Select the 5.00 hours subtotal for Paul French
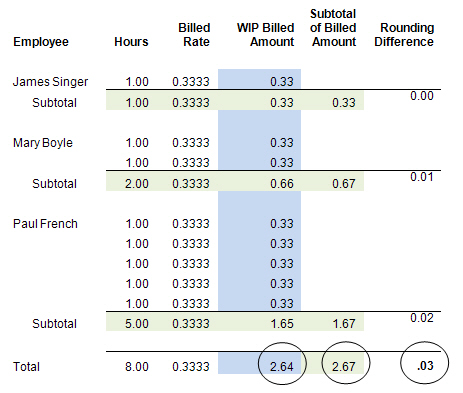This screenshot has height=393, width=463. click(x=137, y=324)
